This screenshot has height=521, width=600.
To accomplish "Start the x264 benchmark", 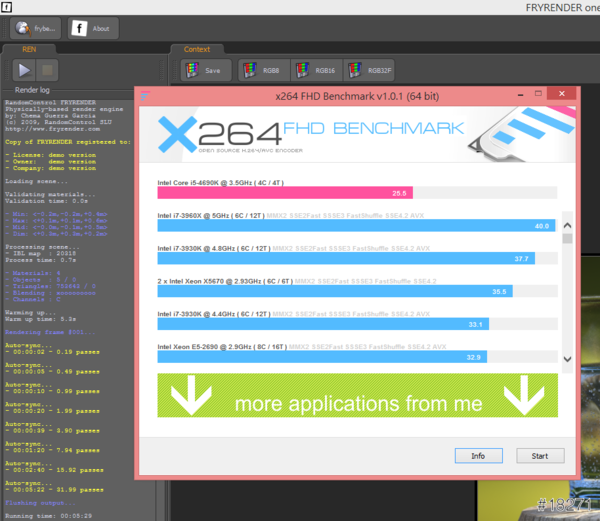I will 540,456.
